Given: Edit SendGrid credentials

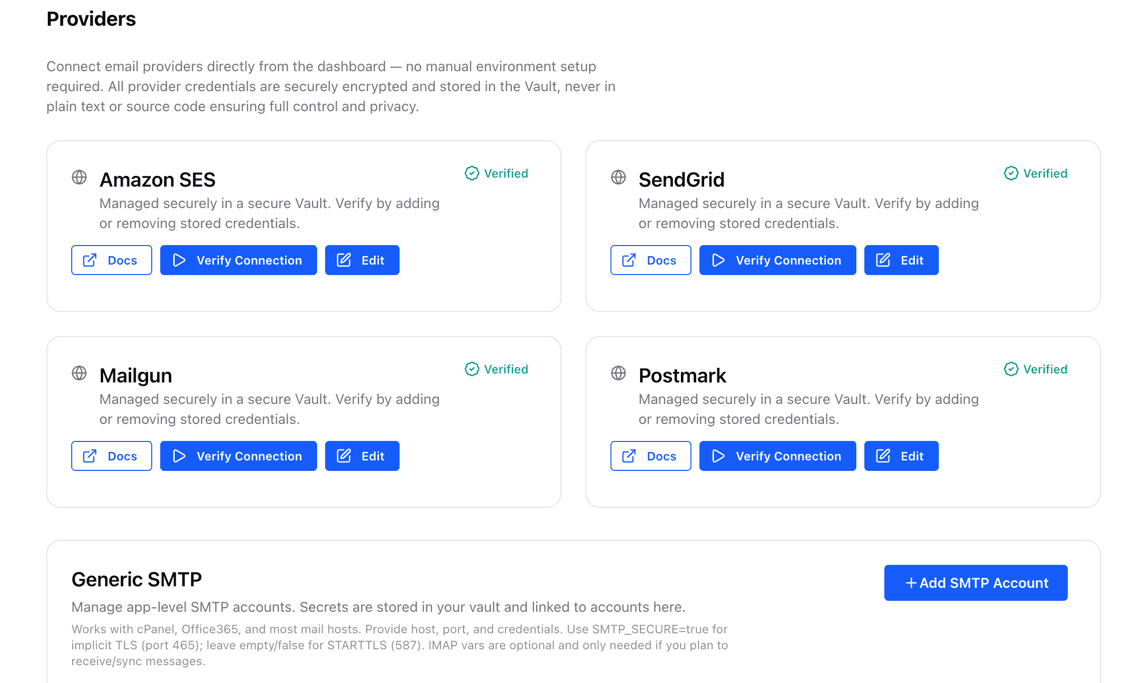Looking at the screenshot, I should click(x=901, y=260).
